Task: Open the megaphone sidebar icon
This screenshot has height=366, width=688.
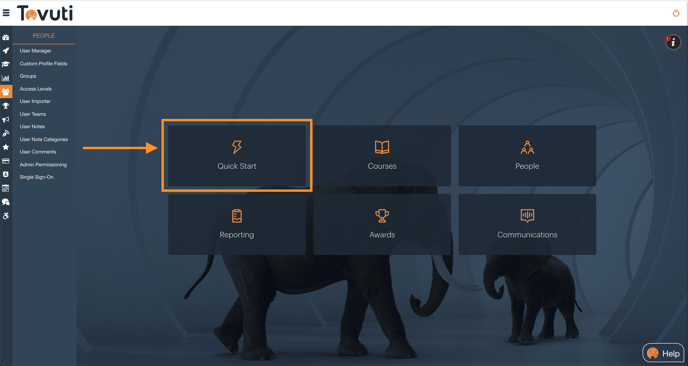Action: [6, 119]
